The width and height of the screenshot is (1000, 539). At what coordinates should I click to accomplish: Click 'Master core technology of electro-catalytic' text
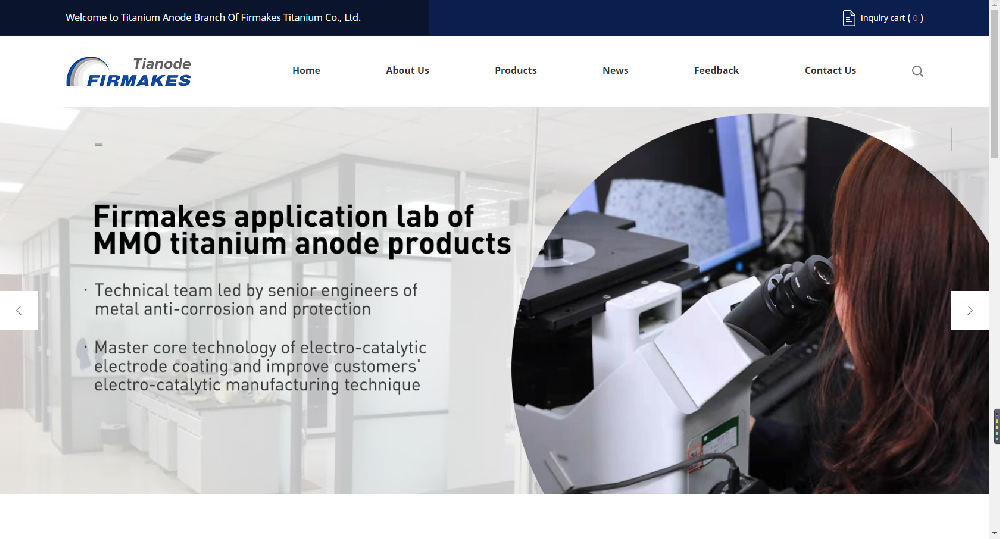(260, 365)
